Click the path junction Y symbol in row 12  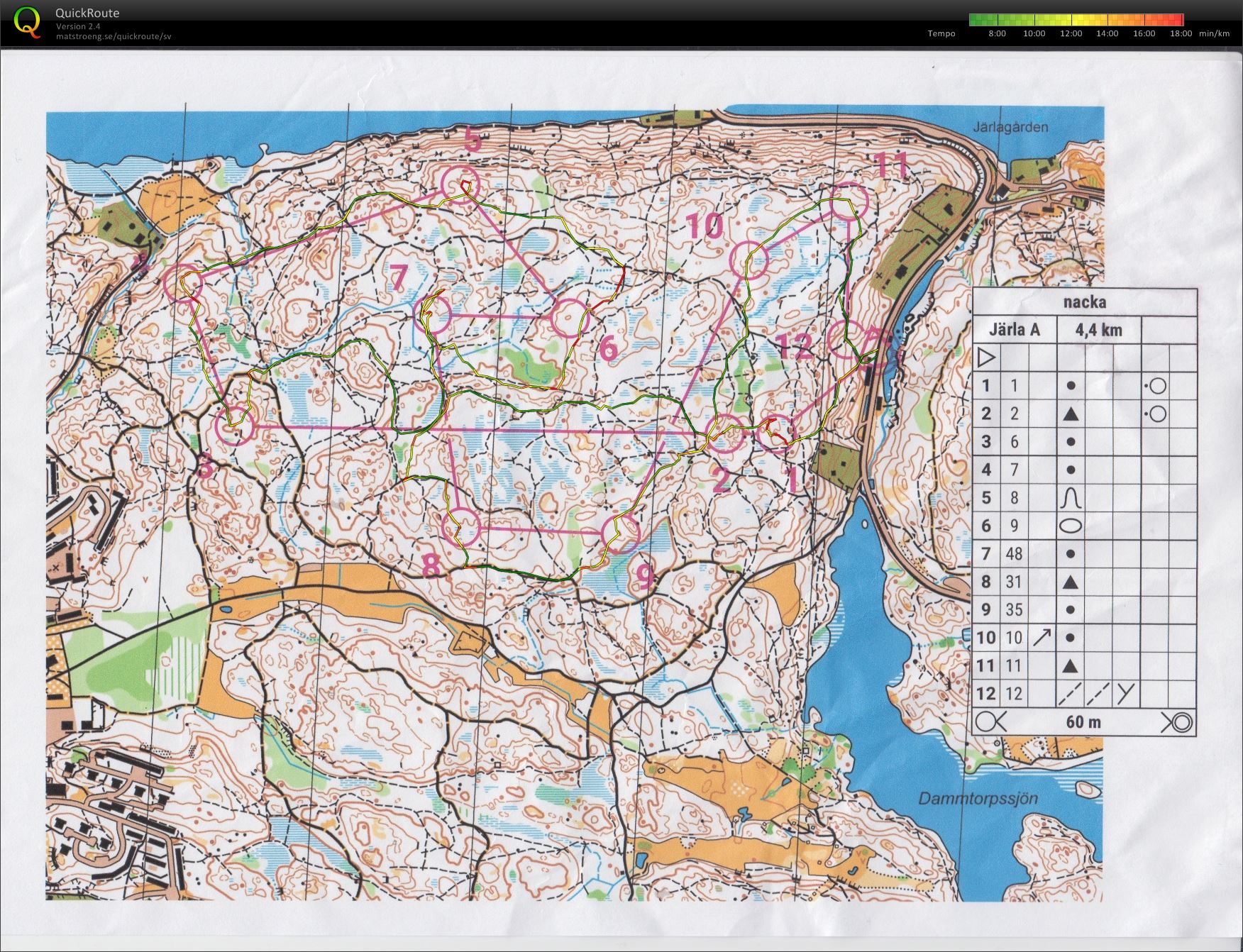[x=1125, y=693]
